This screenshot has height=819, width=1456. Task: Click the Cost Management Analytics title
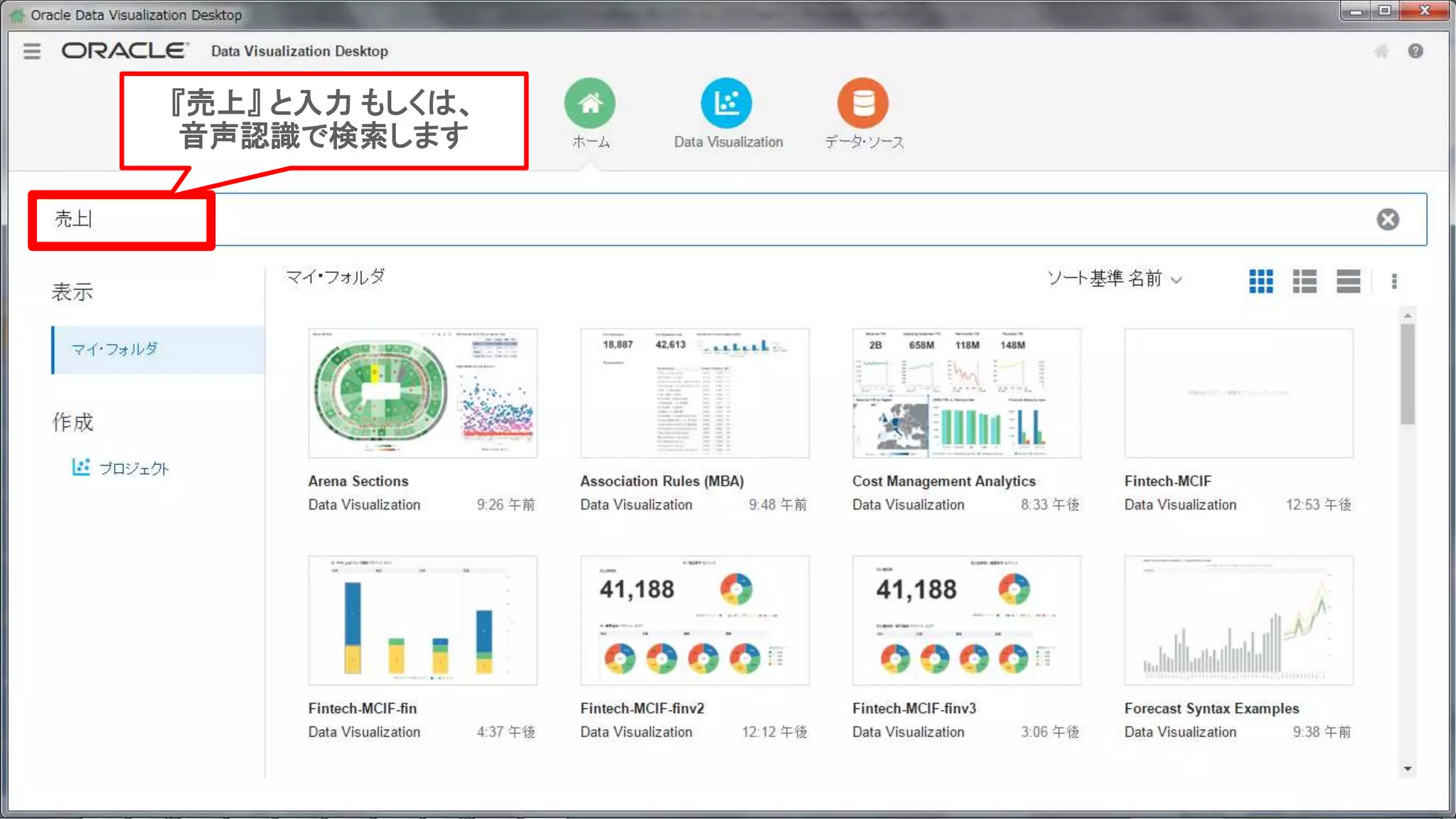[x=944, y=481]
